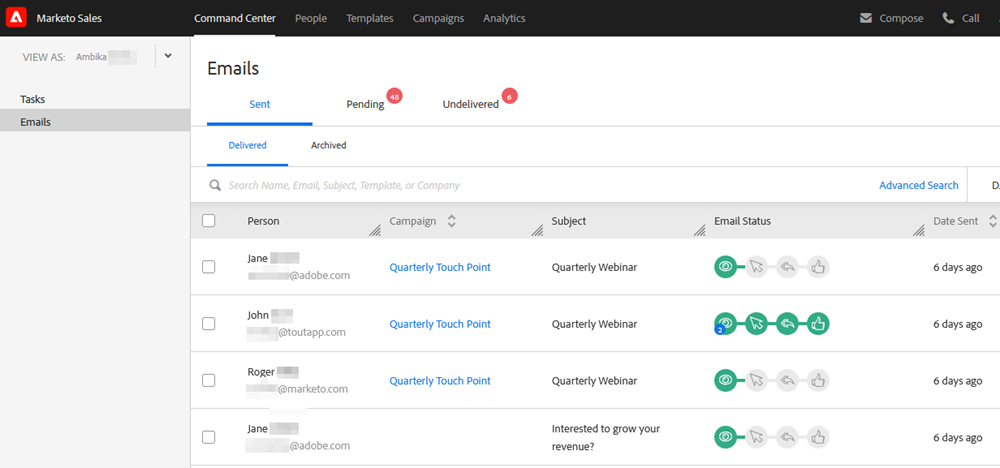Open the Analytics menu item

pos(504,18)
